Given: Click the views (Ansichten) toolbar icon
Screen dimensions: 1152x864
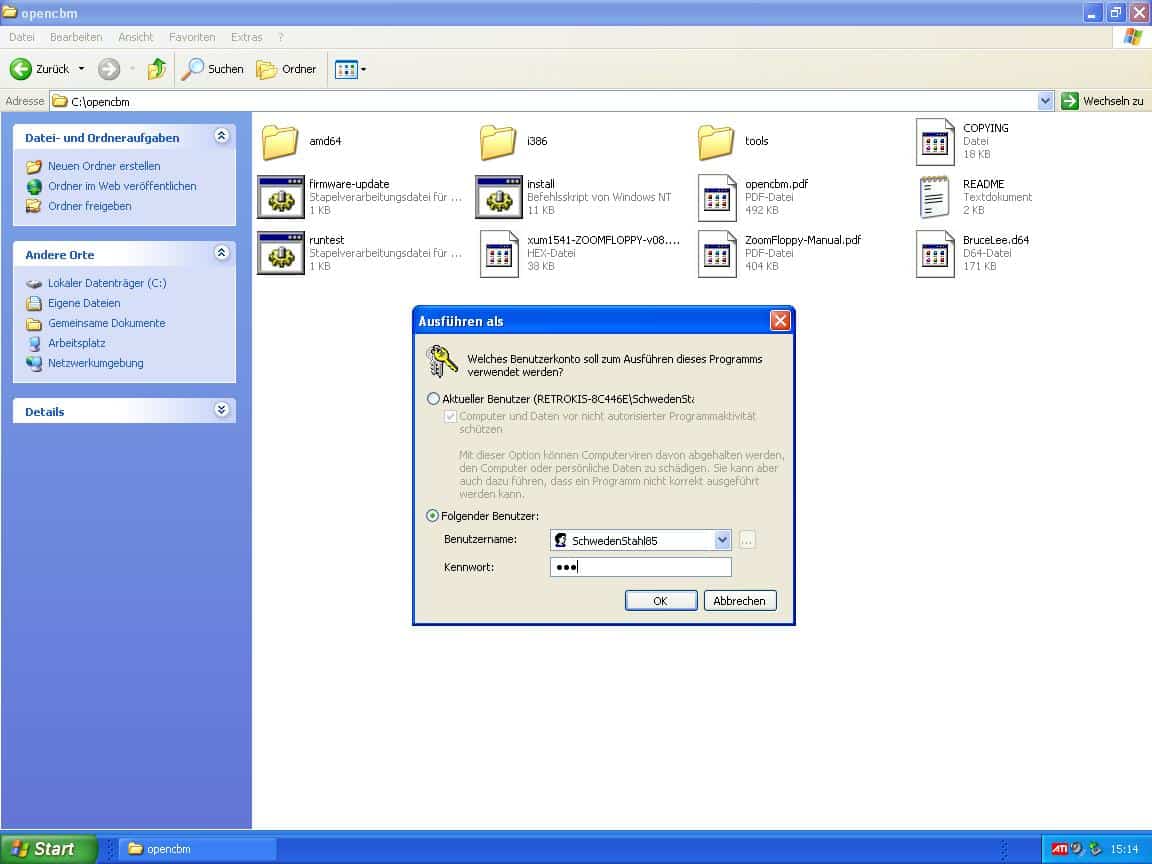Looking at the screenshot, I should pyautogui.click(x=346, y=70).
